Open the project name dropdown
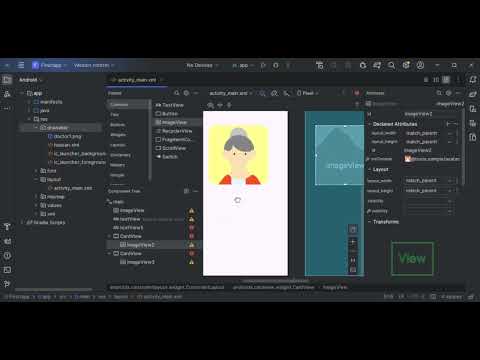The width and height of the screenshot is (480, 360). pos(50,65)
